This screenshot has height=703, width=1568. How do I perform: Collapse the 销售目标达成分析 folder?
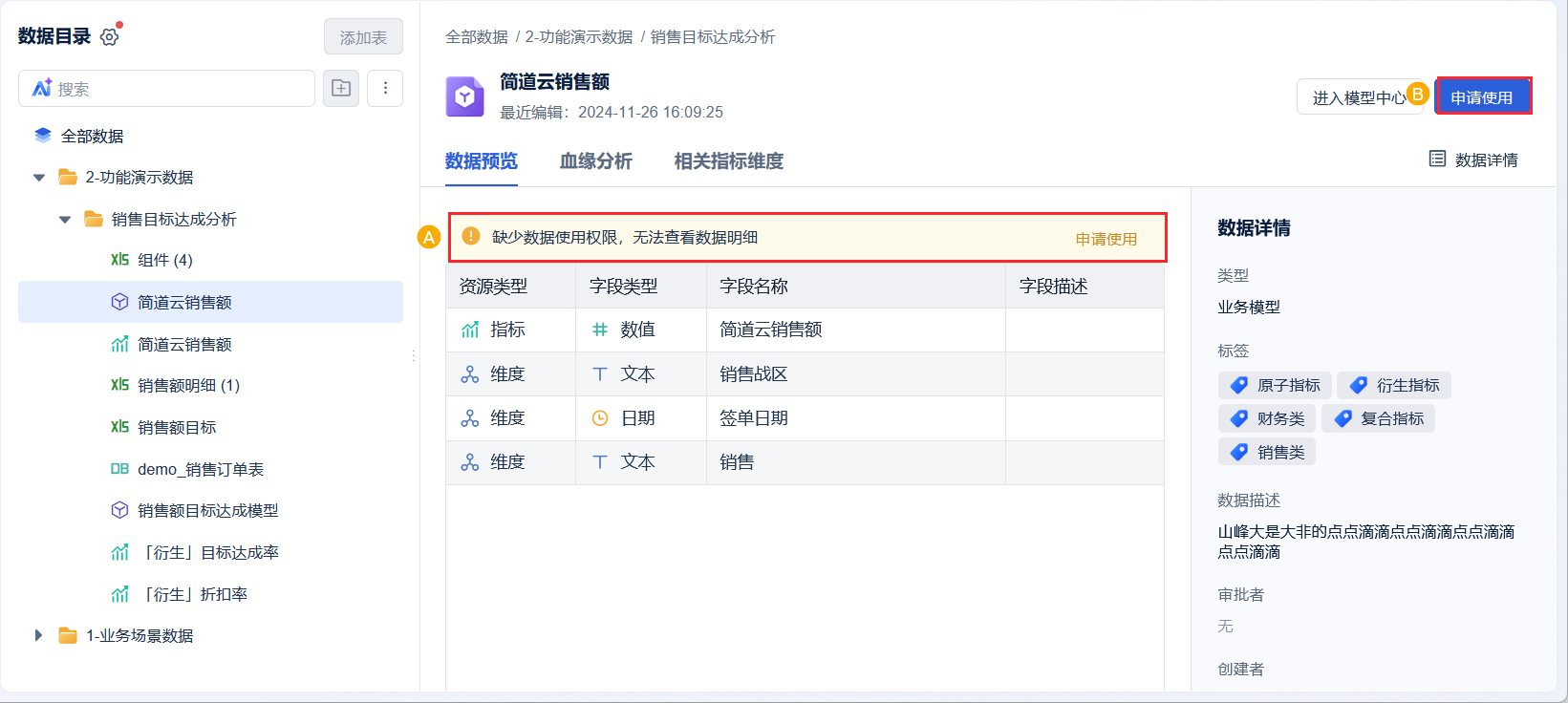[x=65, y=220]
